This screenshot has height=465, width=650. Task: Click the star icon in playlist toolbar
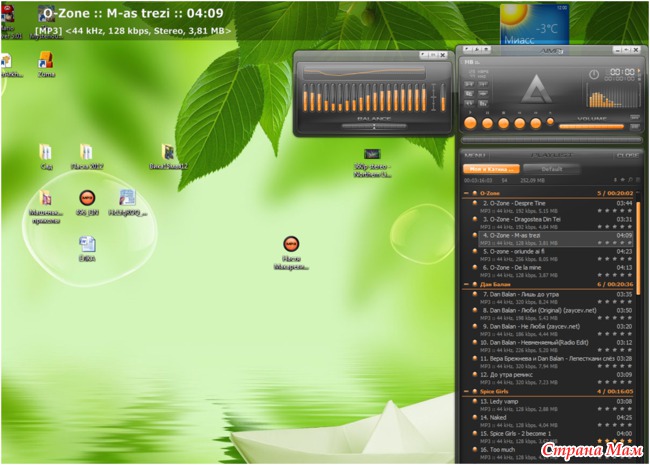[623, 180]
